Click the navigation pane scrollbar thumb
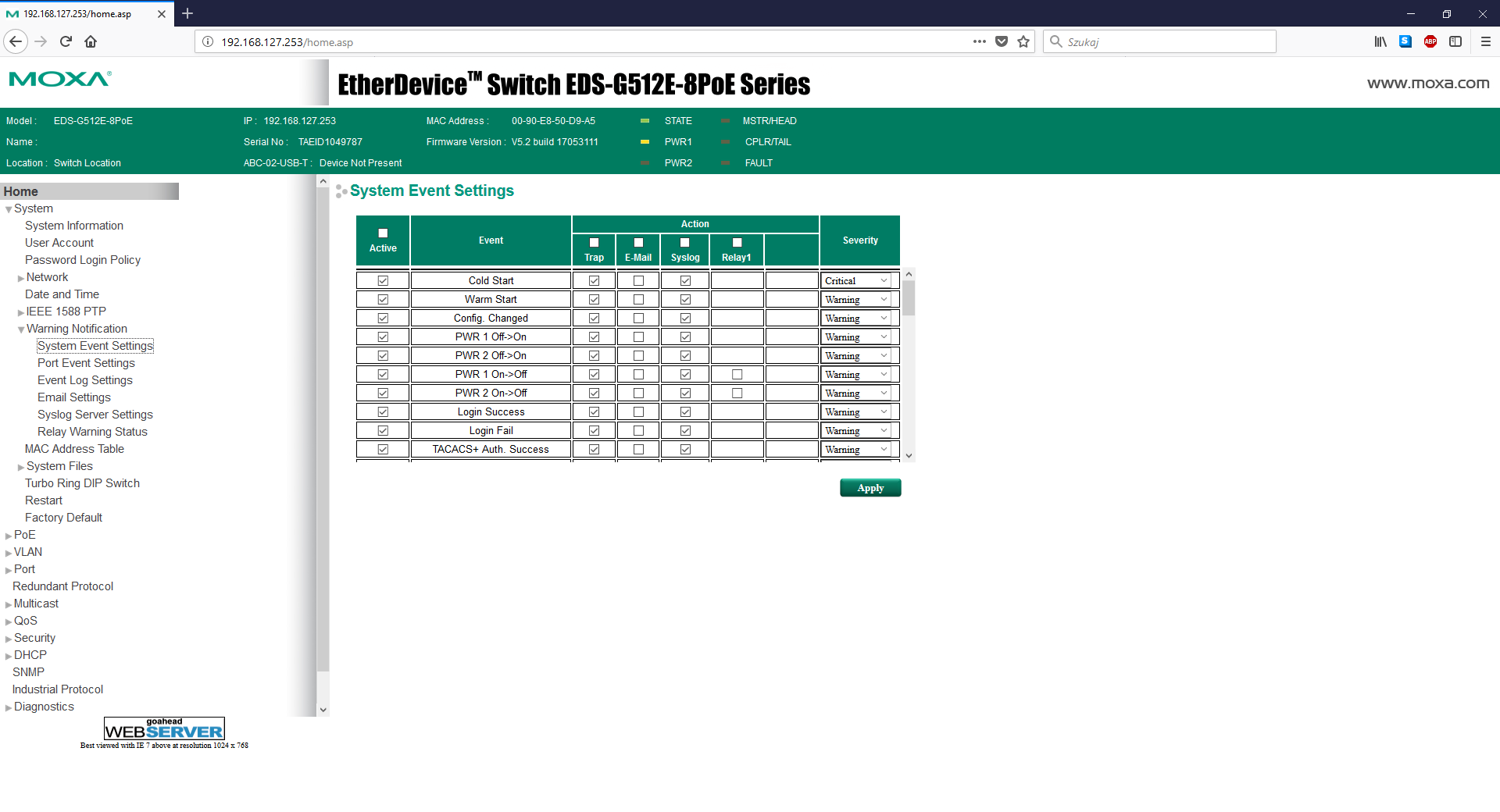 pyautogui.click(x=323, y=429)
